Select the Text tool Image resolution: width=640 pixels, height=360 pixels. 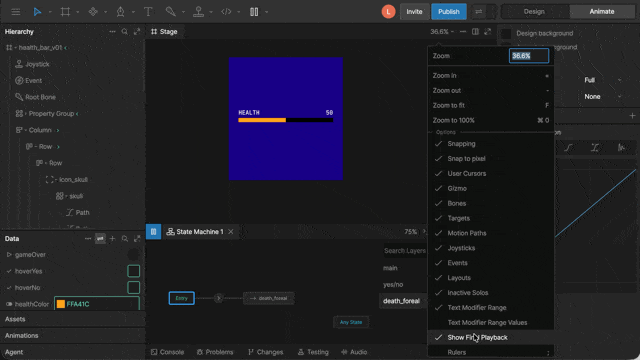pos(148,12)
